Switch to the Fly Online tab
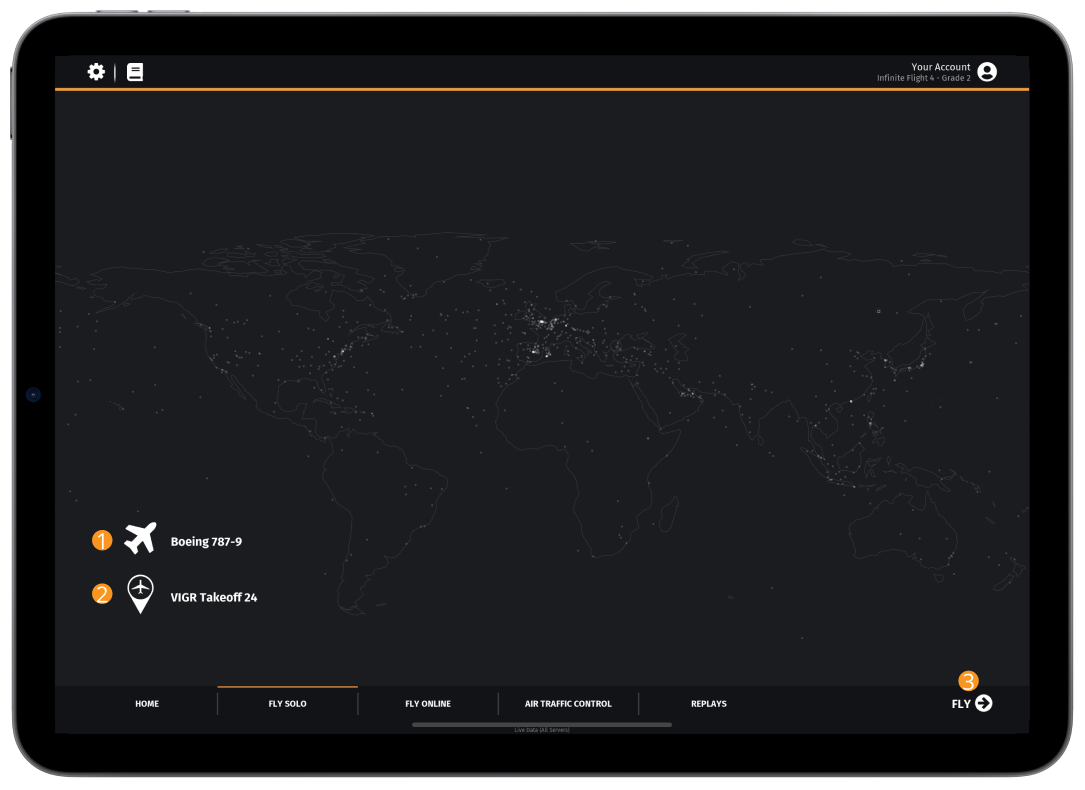The height and width of the screenshot is (790, 1085). [x=428, y=704]
